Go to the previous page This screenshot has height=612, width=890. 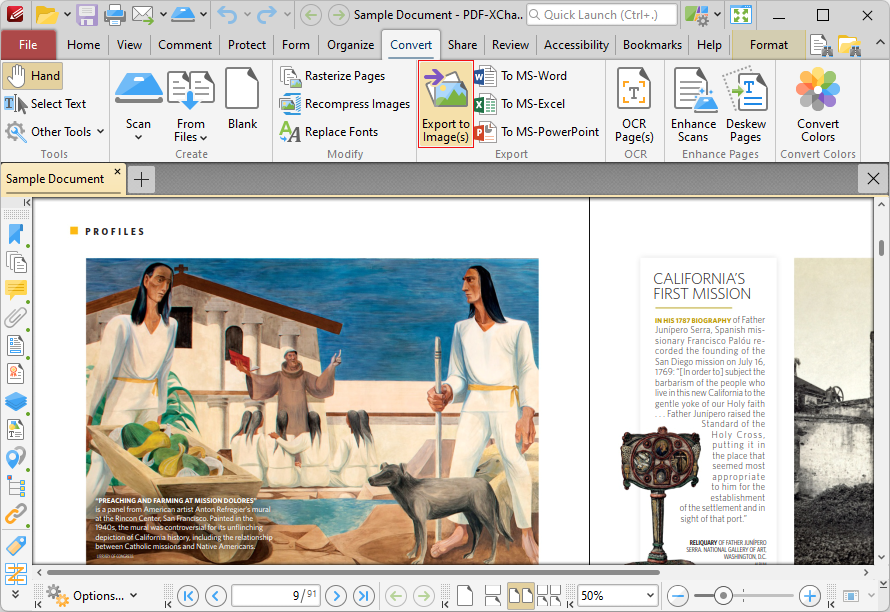[216, 596]
